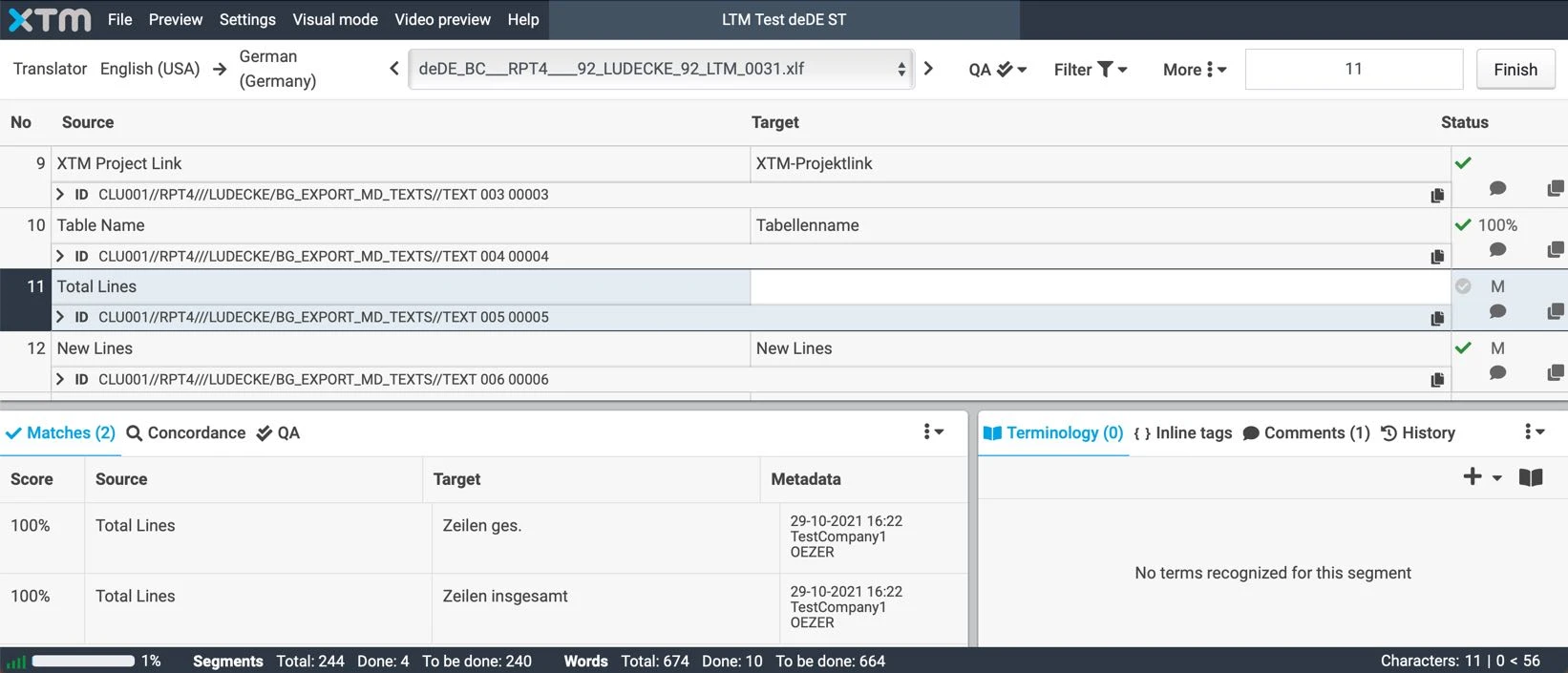Open the Visual mode menu
The image size is (1568, 673).
click(334, 19)
